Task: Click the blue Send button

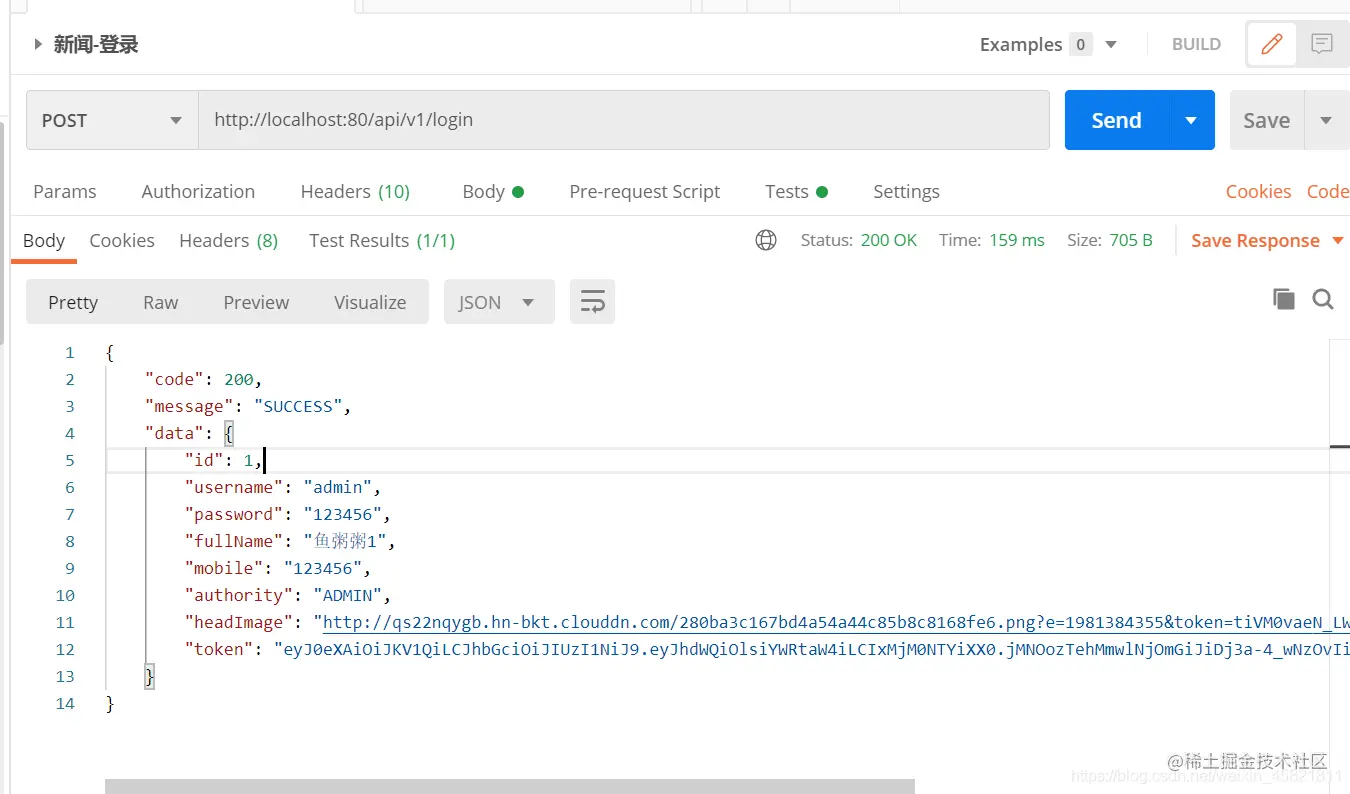Action: tap(1117, 120)
